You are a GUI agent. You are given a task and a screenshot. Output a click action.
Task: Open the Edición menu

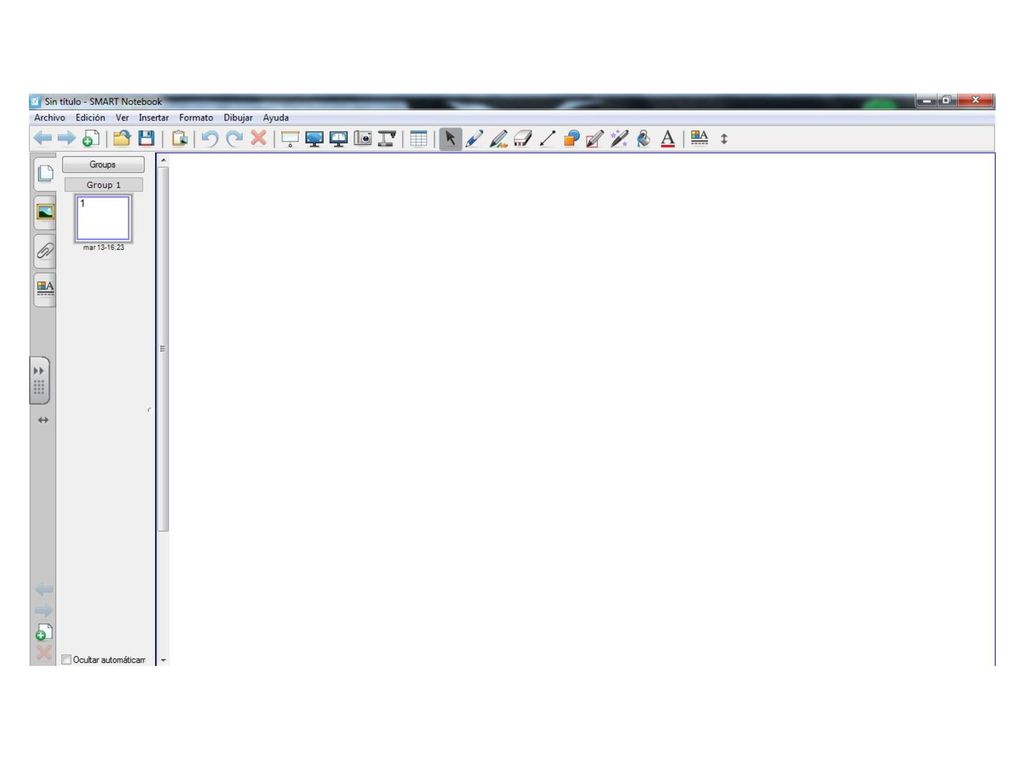(x=90, y=118)
